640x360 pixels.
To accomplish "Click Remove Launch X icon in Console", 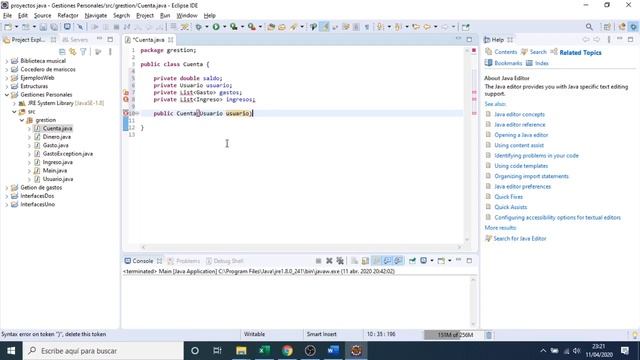I will click(x=329, y=261).
